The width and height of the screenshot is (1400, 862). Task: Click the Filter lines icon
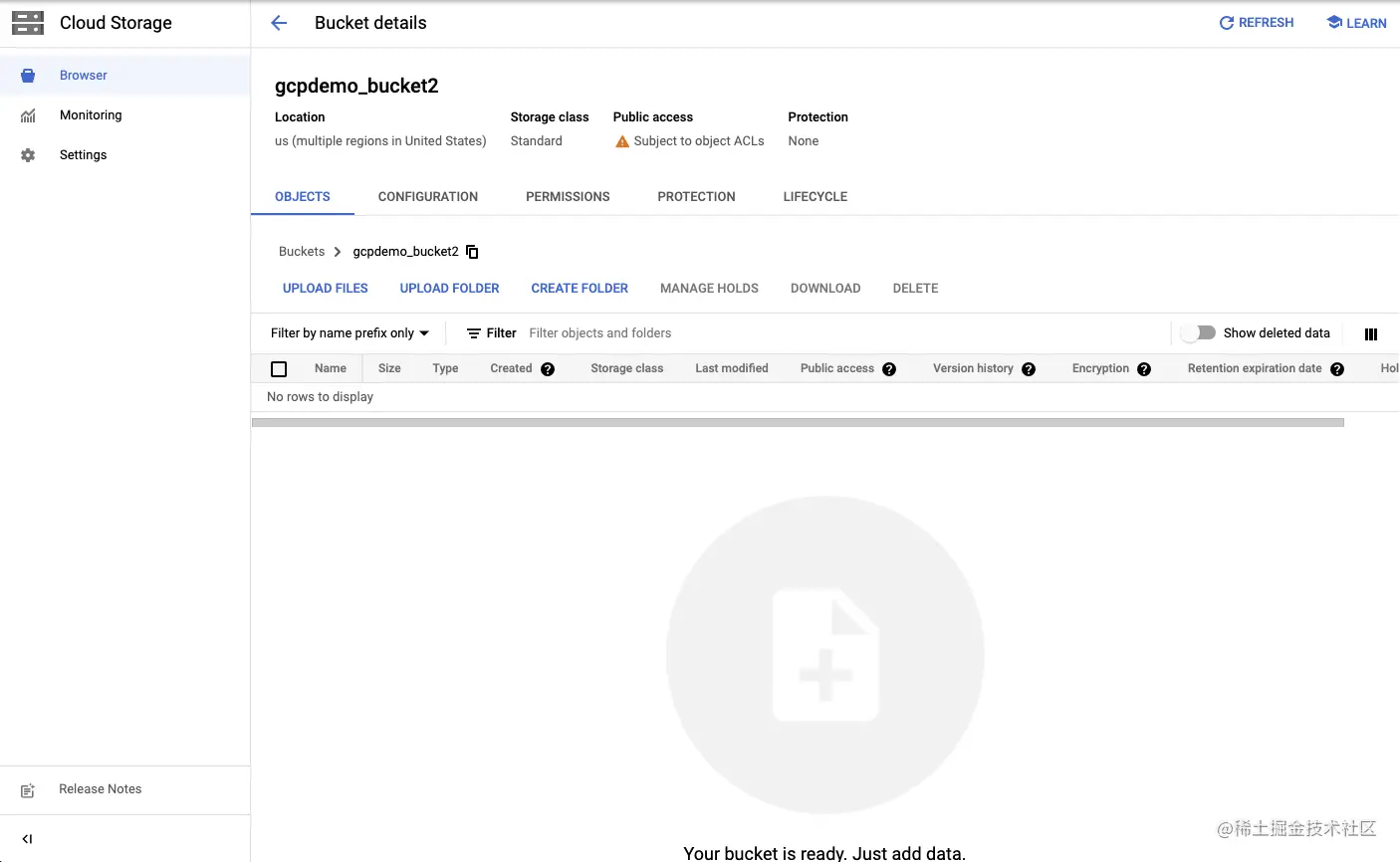474,333
